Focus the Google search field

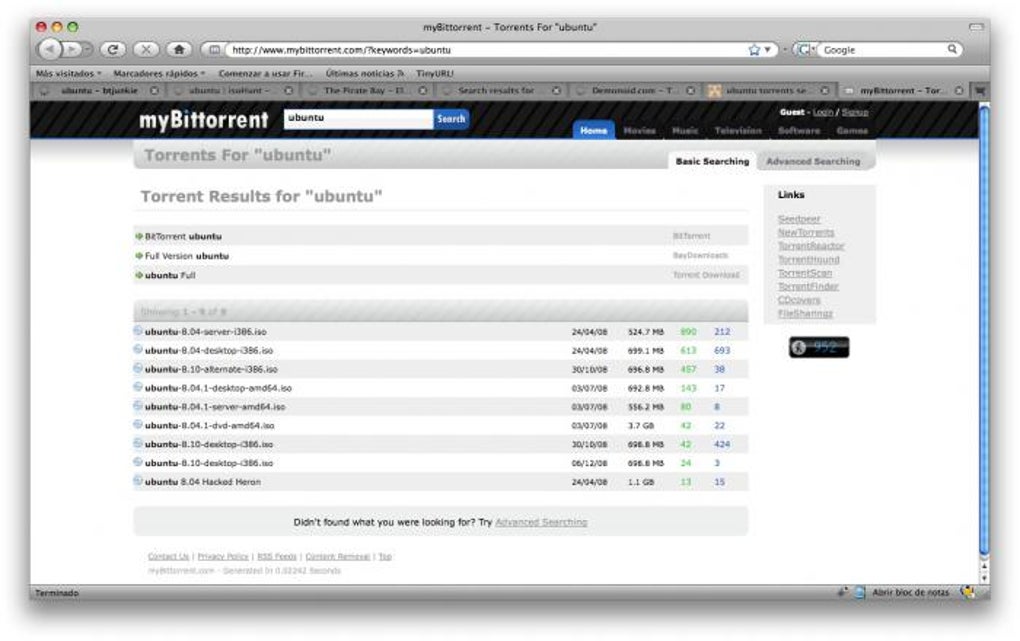pyautogui.click(x=881, y=50)
